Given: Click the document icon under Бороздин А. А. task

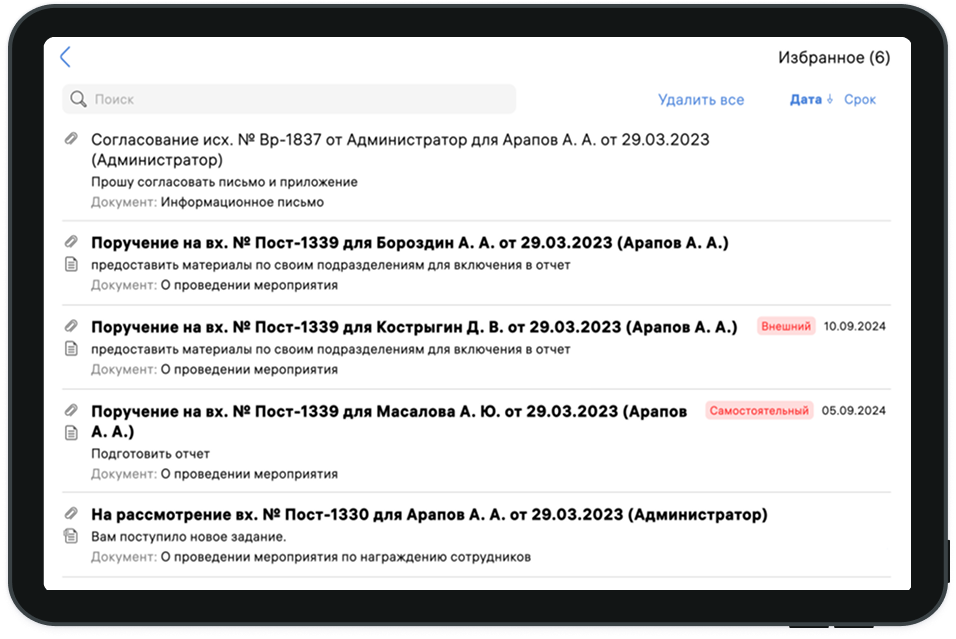Looking at the screenshot, I should click(x=71, y=265).
